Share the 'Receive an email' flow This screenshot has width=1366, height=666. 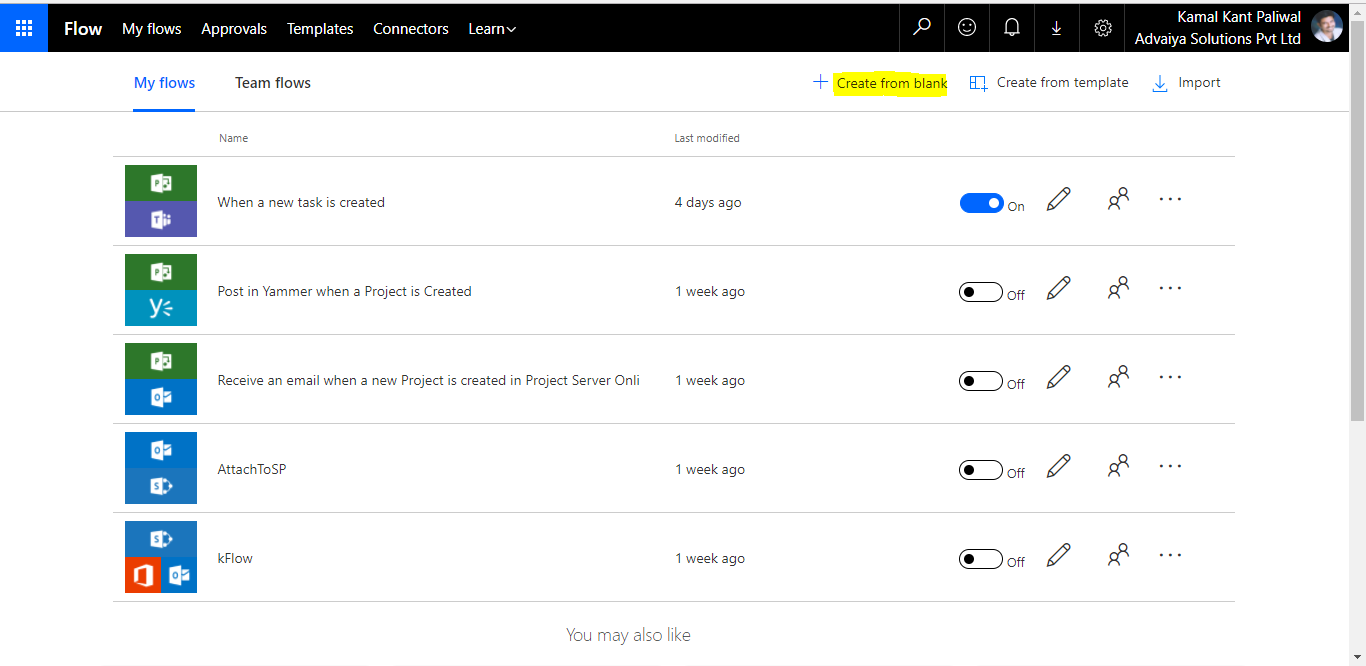(1118, 378)
